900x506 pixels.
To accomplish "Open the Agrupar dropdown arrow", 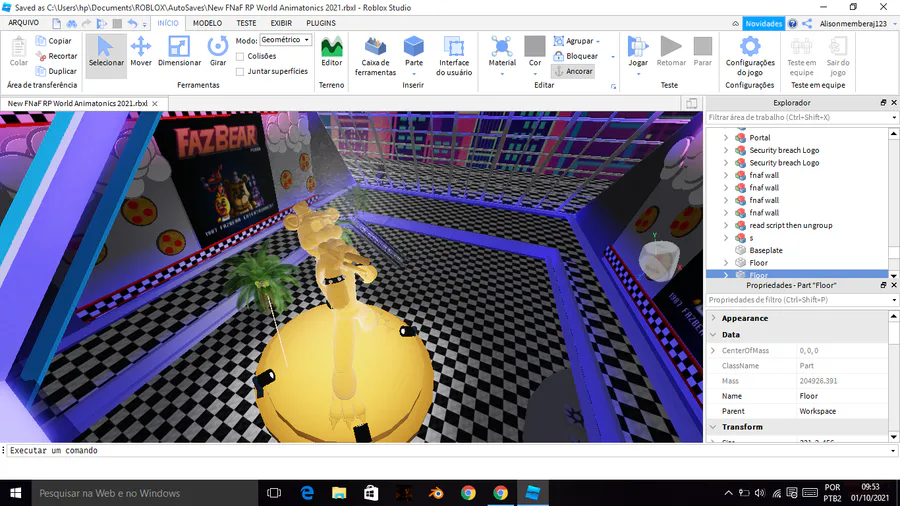I will click(598, 41).
